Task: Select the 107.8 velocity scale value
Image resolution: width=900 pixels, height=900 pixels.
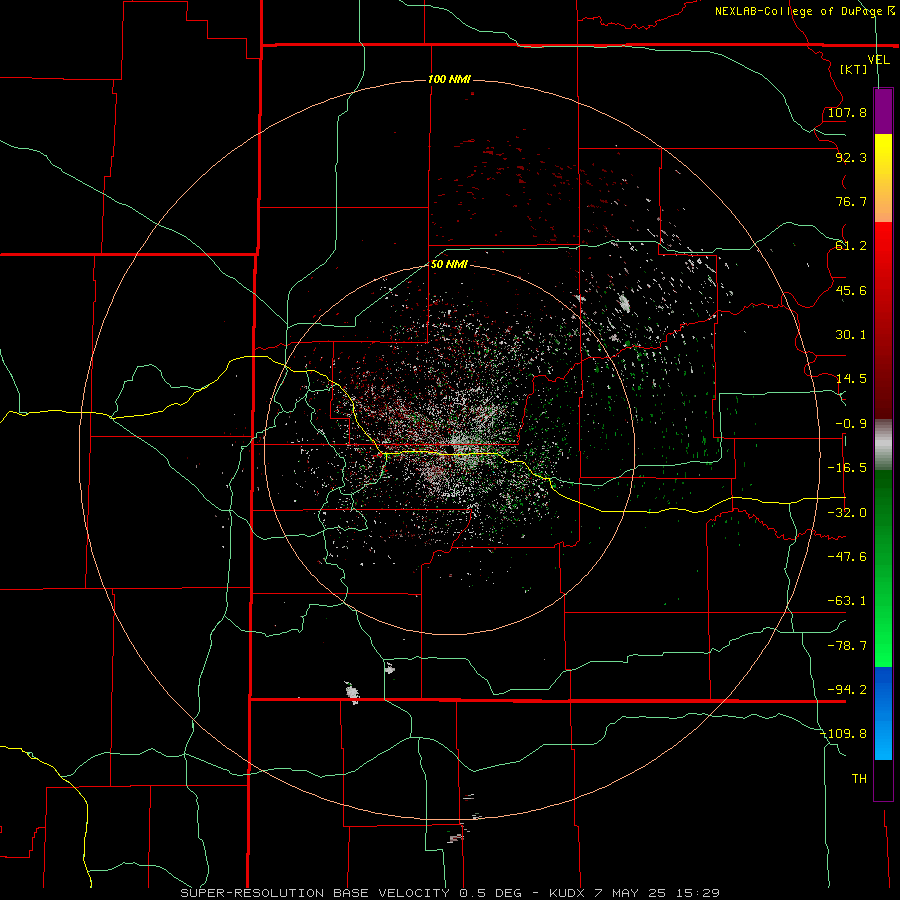Action: (x=847, y=112)
